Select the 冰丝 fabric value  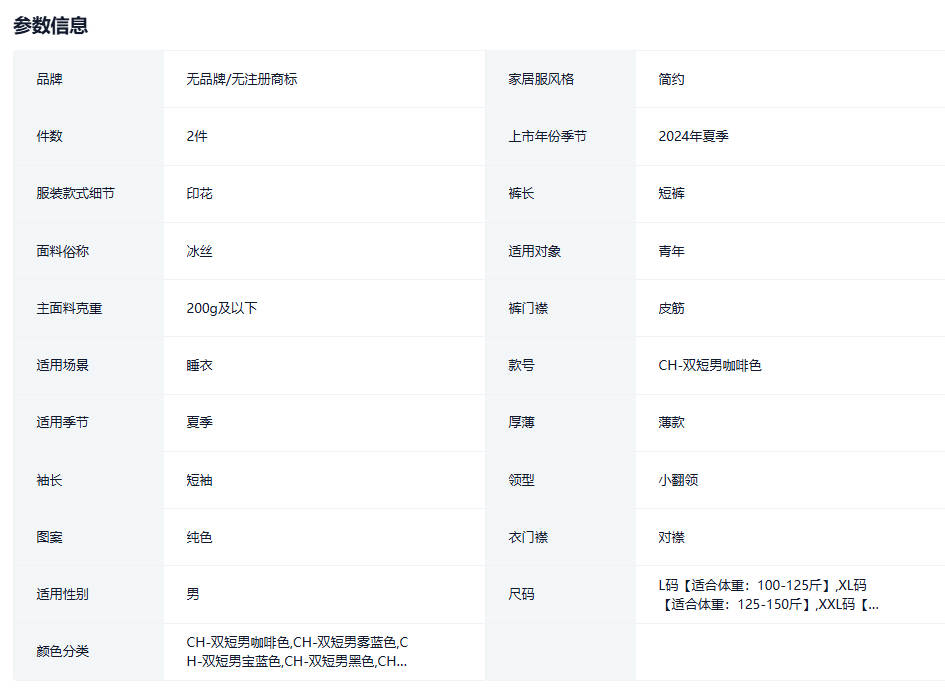tap(199, 251)
